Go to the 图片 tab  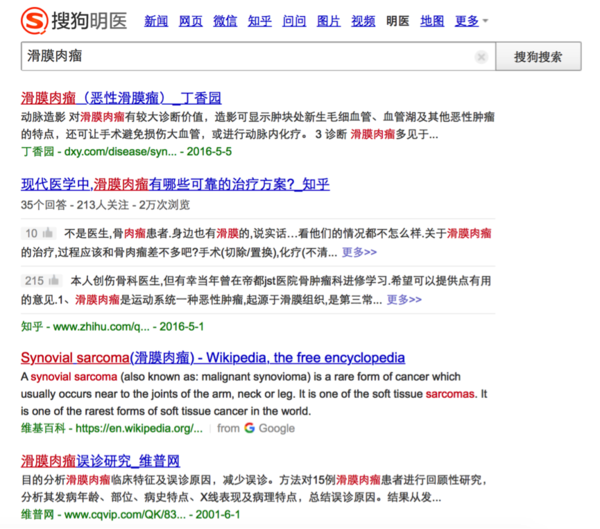click(328, 21)
